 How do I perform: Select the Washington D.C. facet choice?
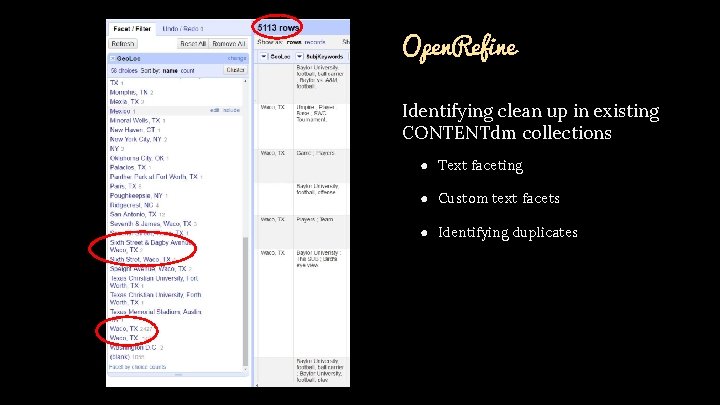point(133,348)
